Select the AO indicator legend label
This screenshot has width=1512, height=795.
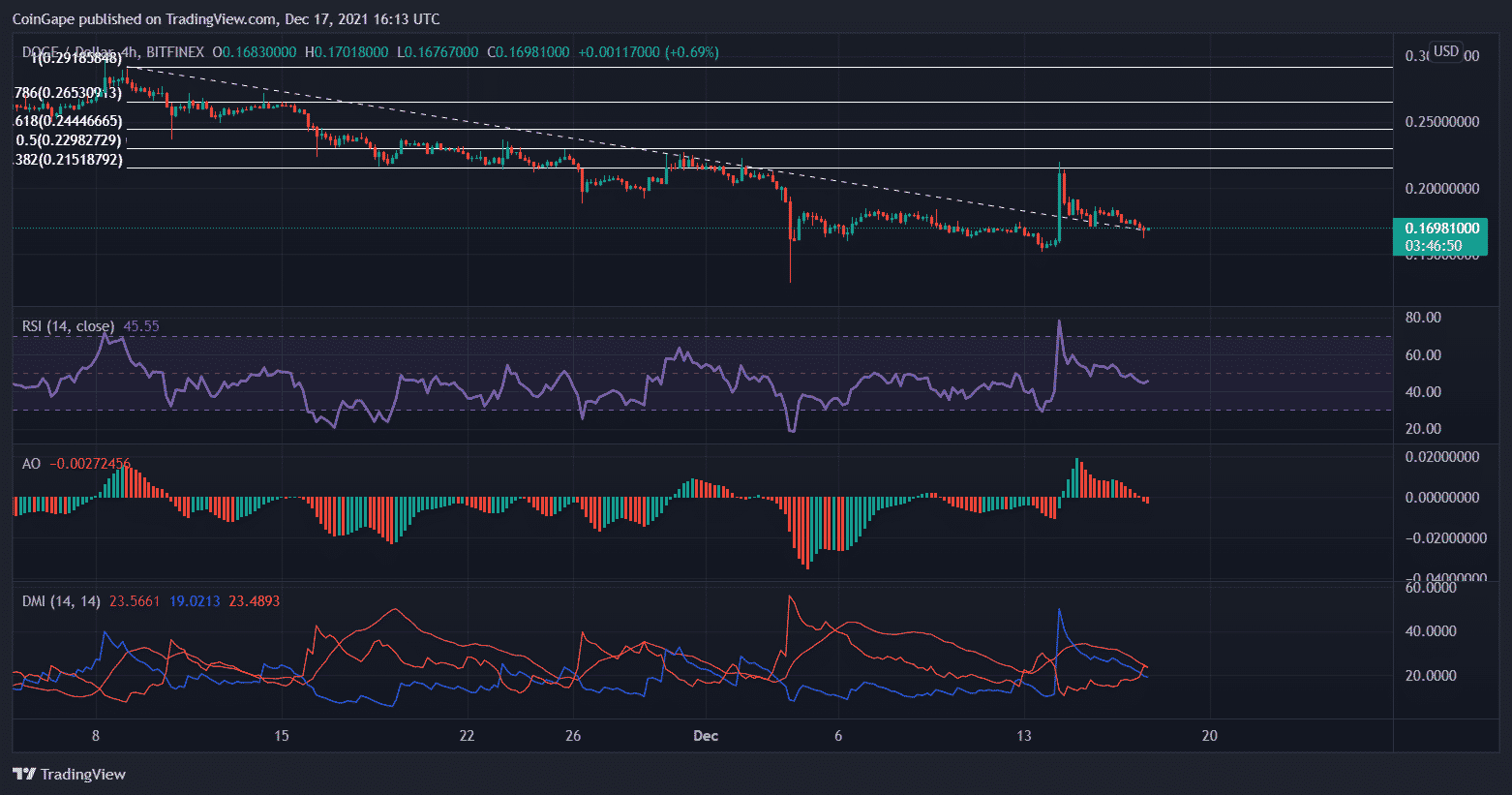(x=31, y=464)
